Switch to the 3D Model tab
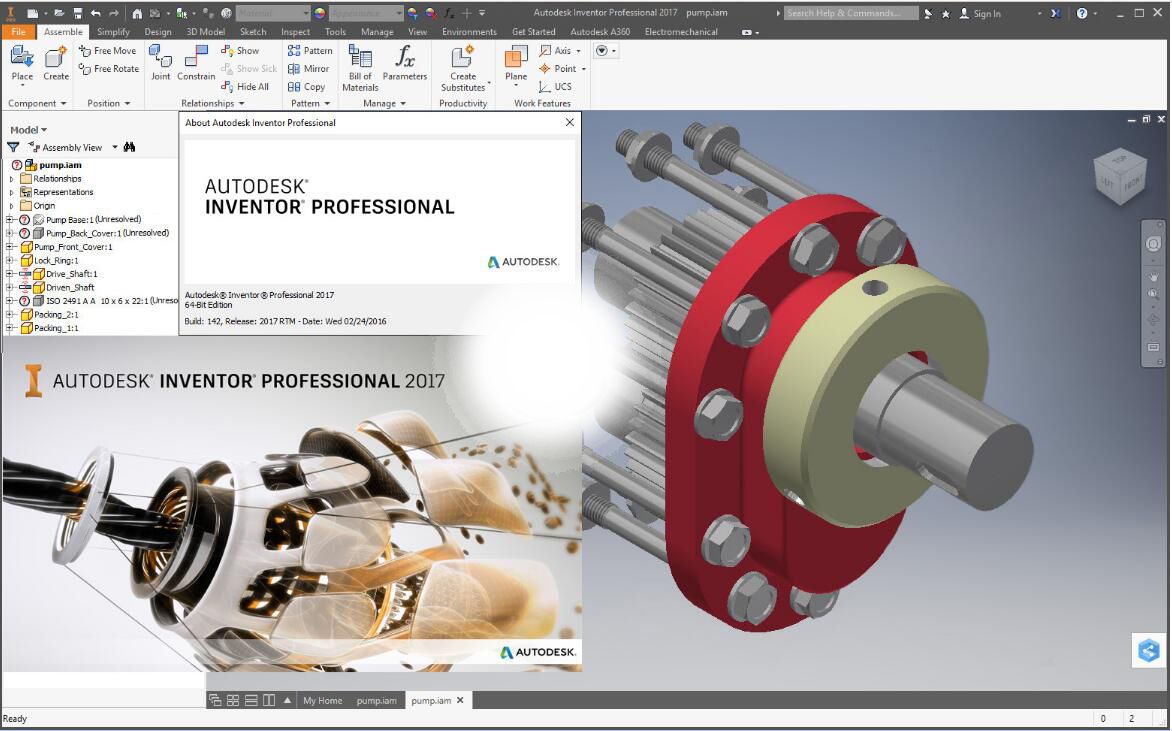This screenshot has width=1172, height=731. tap(206, 31)
